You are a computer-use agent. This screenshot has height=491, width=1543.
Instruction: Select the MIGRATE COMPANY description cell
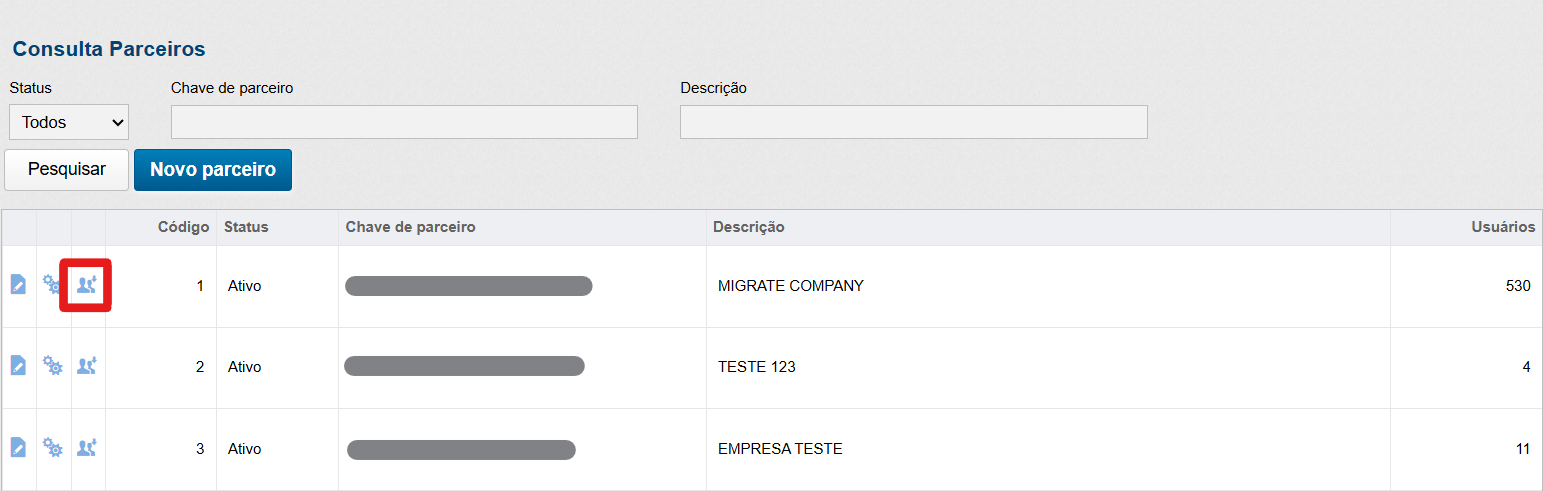tap(791, 286)
